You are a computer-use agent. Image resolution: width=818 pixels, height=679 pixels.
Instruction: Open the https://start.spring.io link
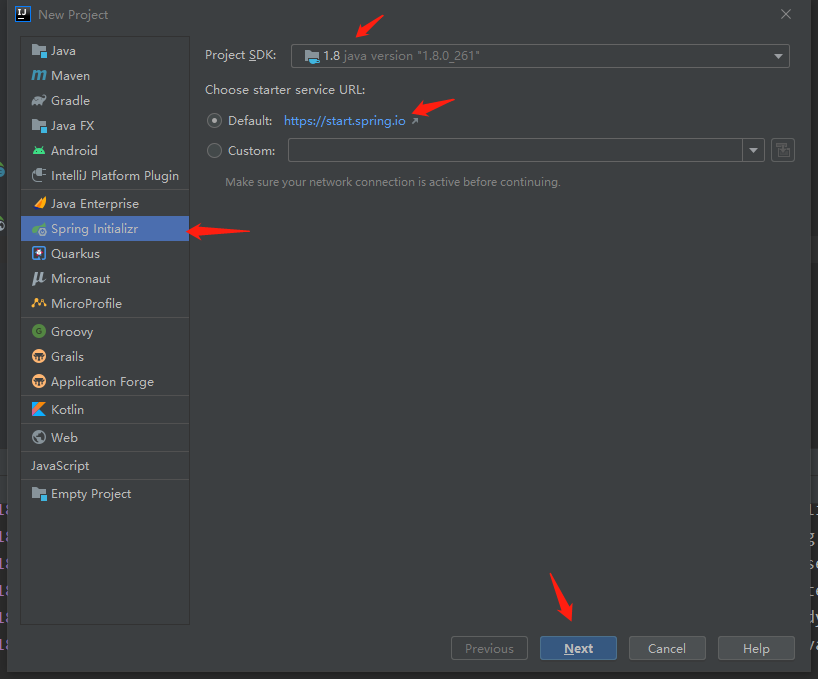click(x=344, y=121)
